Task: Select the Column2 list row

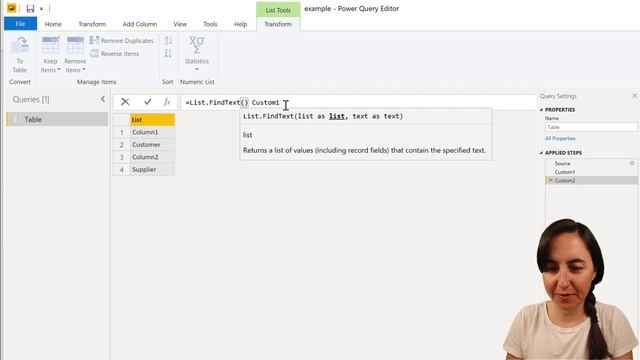Action: 152,157
